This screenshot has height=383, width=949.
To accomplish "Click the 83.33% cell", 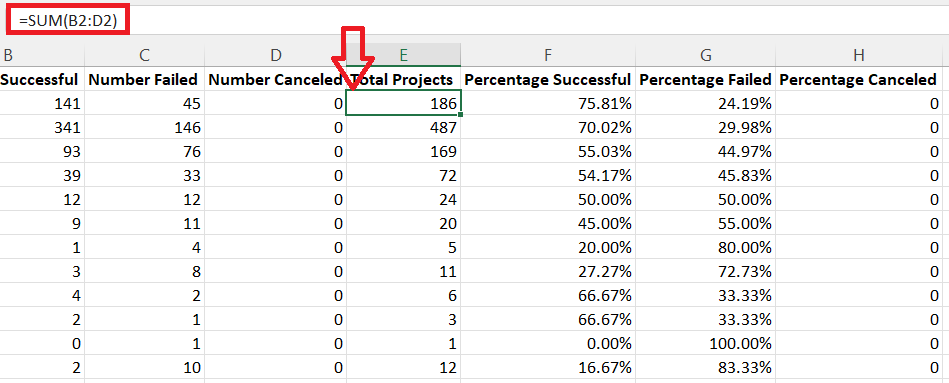I will click(705, 367).
